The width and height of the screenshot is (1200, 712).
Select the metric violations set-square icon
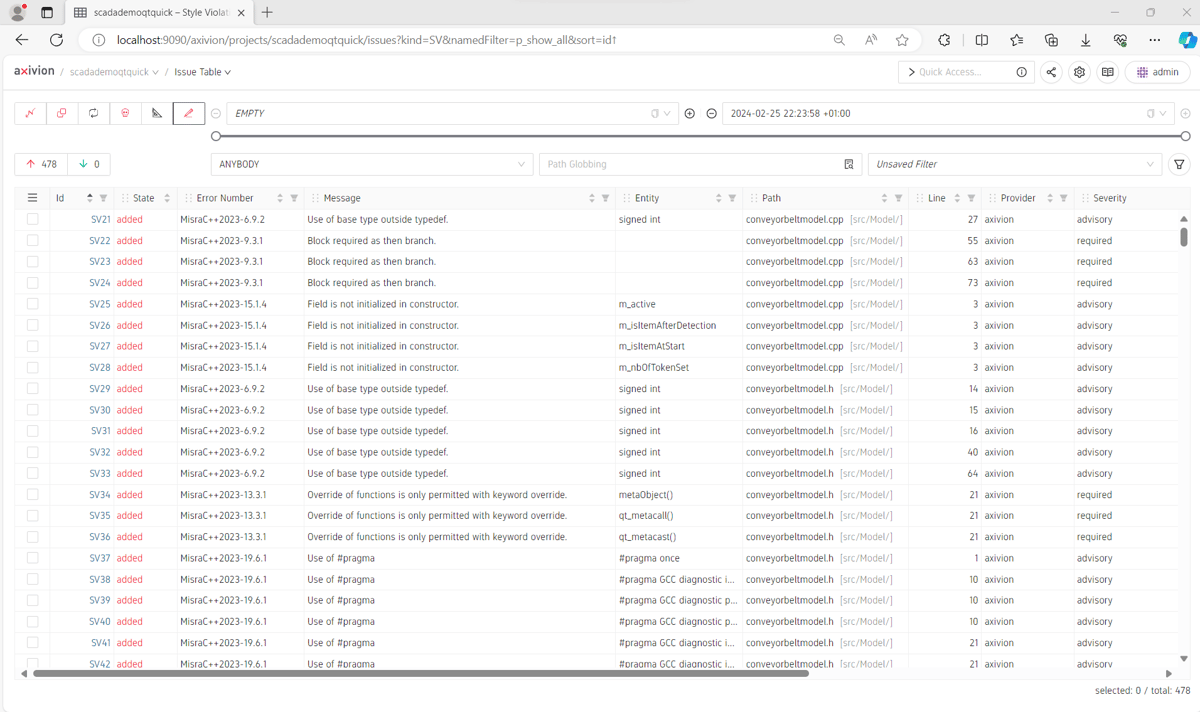[157, 113]
